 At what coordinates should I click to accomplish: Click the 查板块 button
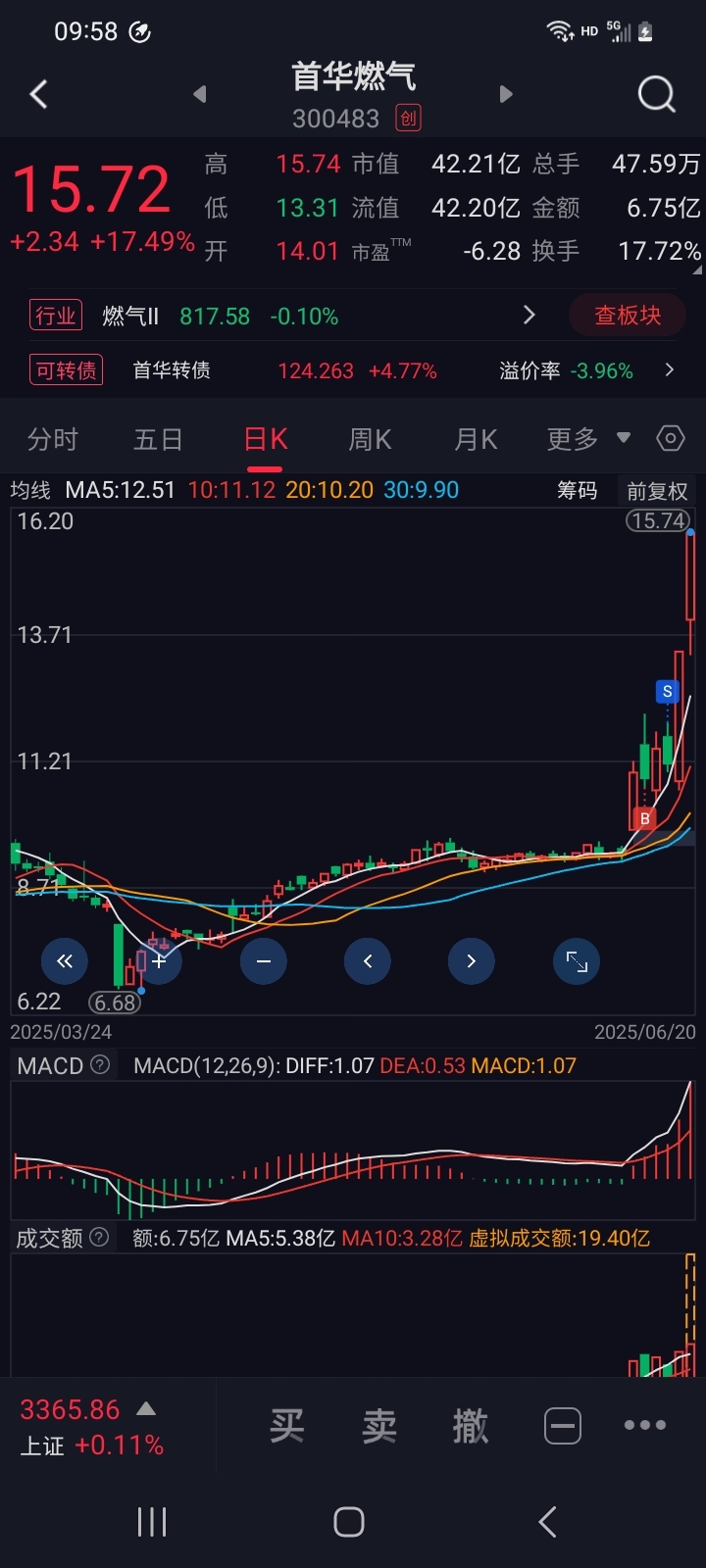(628, 315)
